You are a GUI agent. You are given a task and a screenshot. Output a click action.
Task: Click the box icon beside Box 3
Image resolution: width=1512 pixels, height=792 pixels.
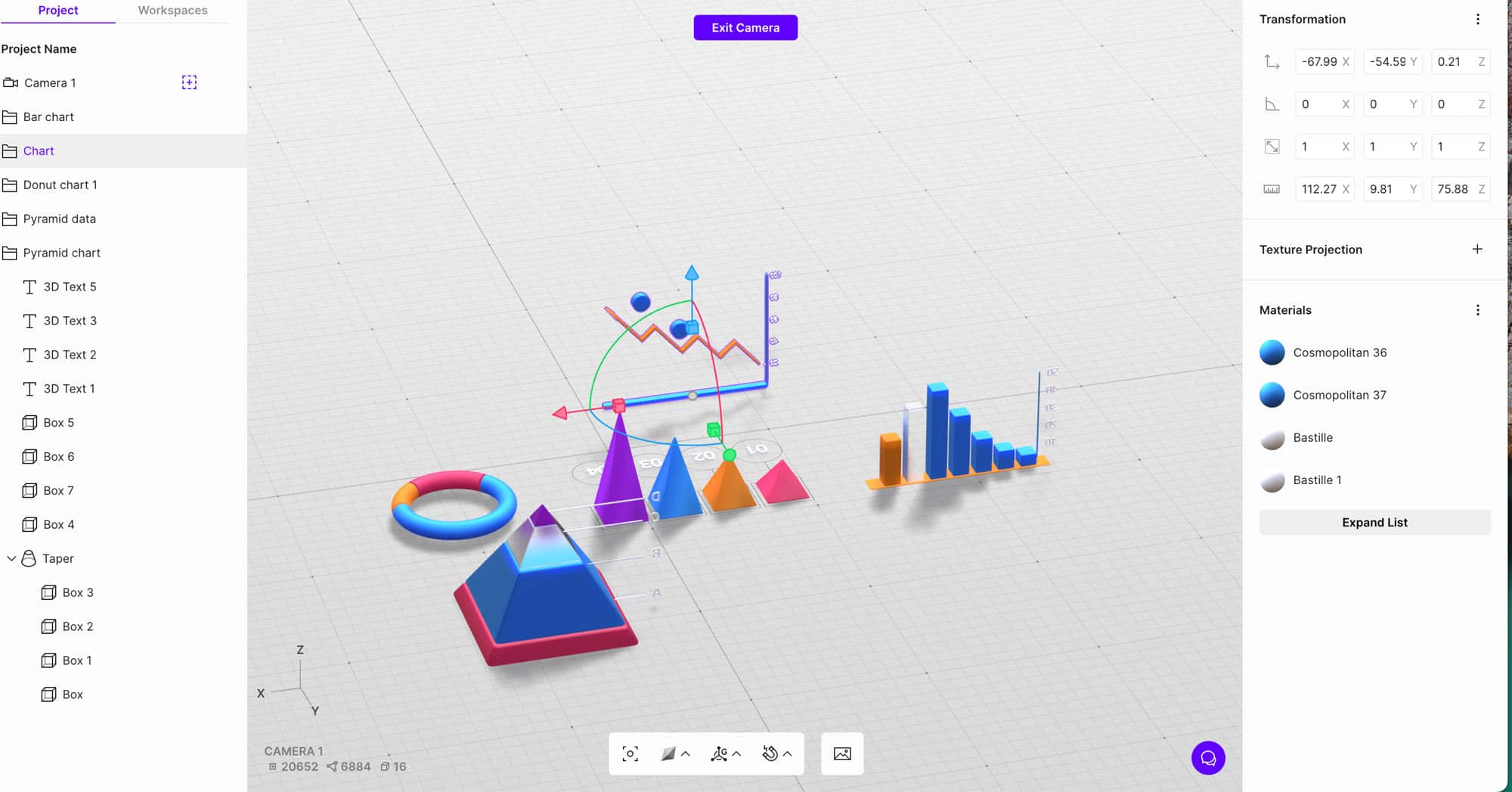point(48,592)
